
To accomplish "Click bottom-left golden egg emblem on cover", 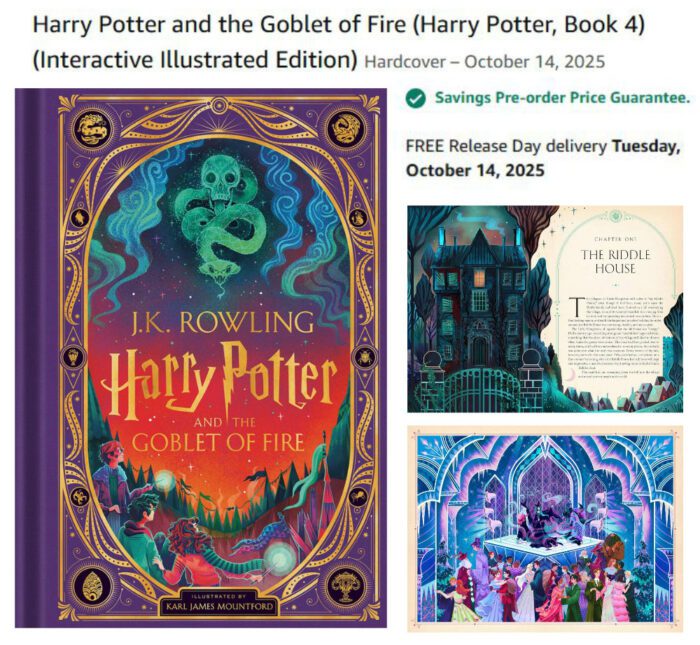I will coord(92,587).
